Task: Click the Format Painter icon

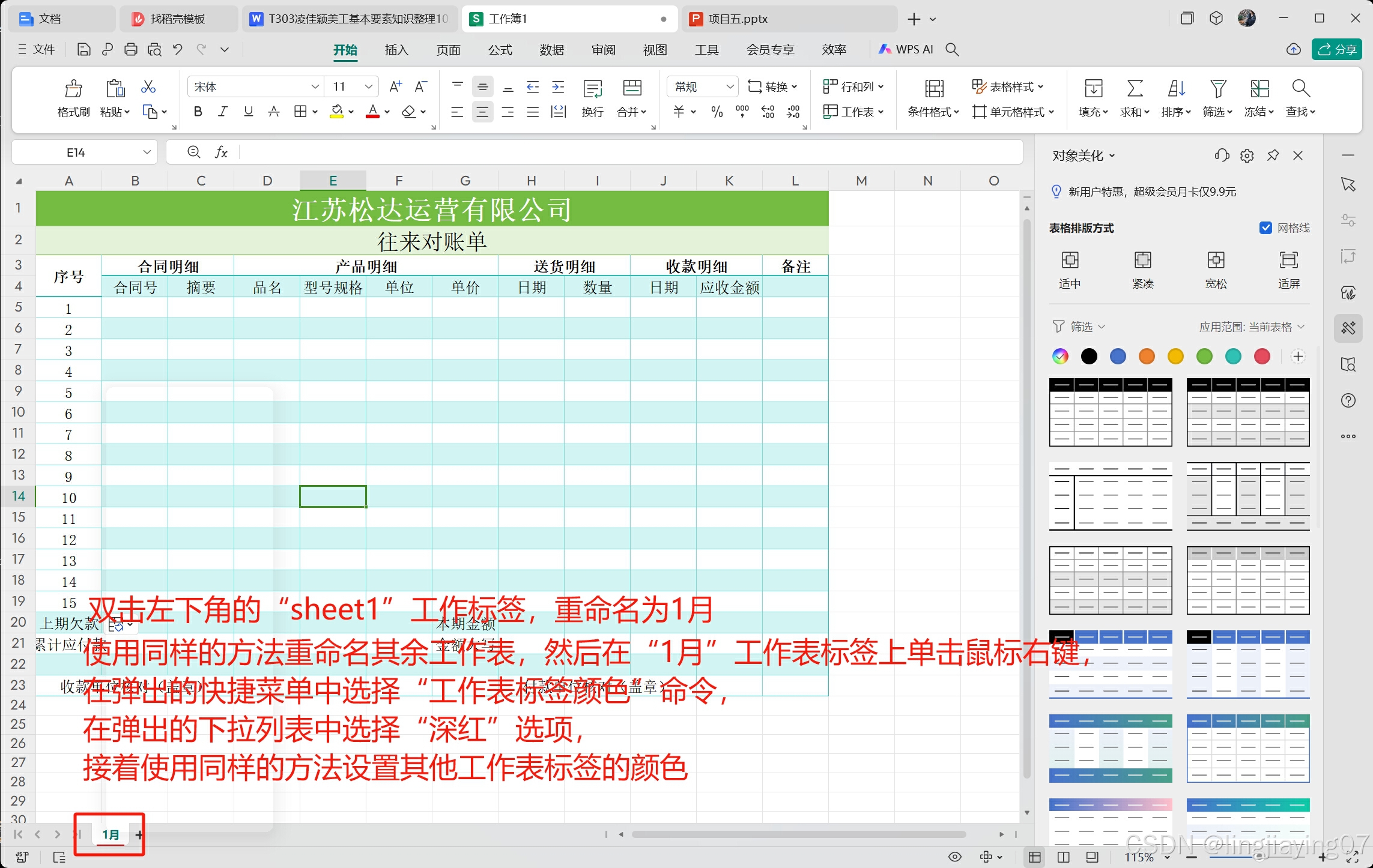Action: click(73, 89)
